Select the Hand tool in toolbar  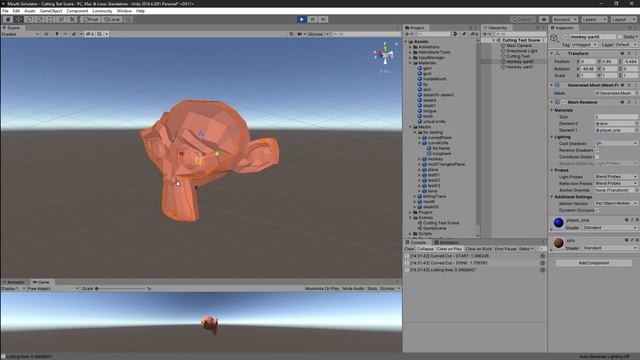pos(8,19)
